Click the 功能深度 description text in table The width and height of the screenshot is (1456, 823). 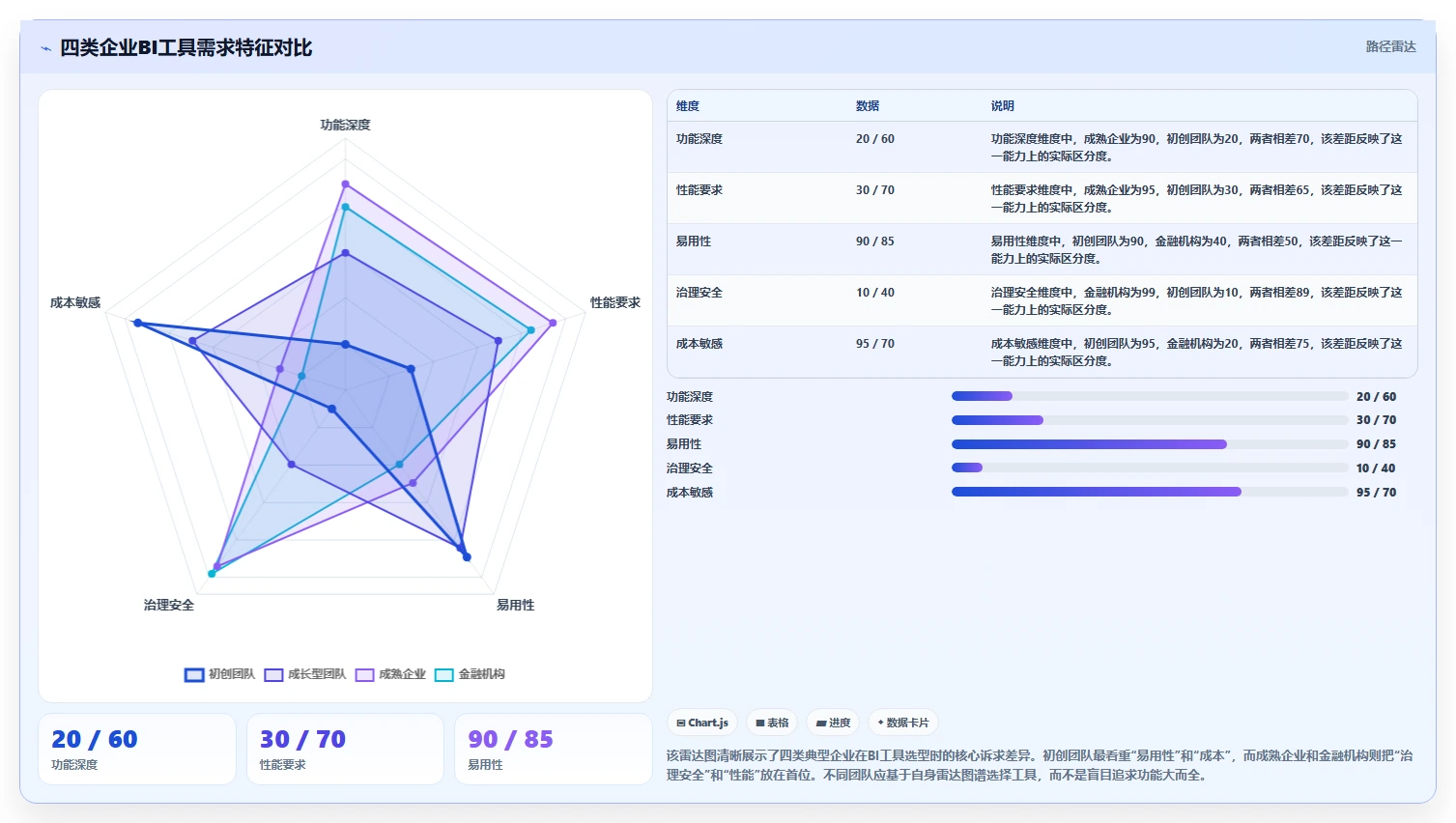(1196, 147)
